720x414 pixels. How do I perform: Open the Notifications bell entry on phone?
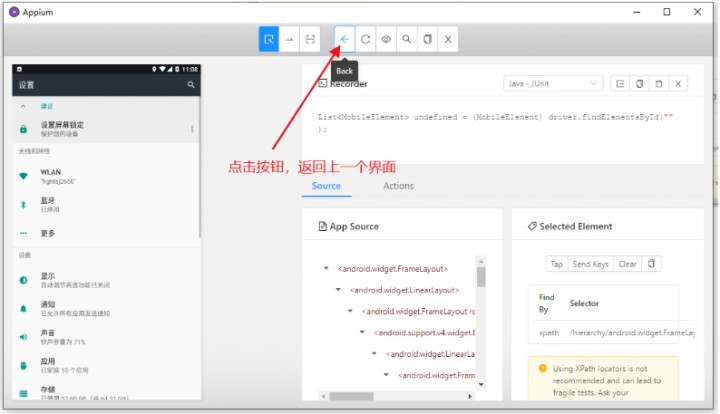click(107, 308)
